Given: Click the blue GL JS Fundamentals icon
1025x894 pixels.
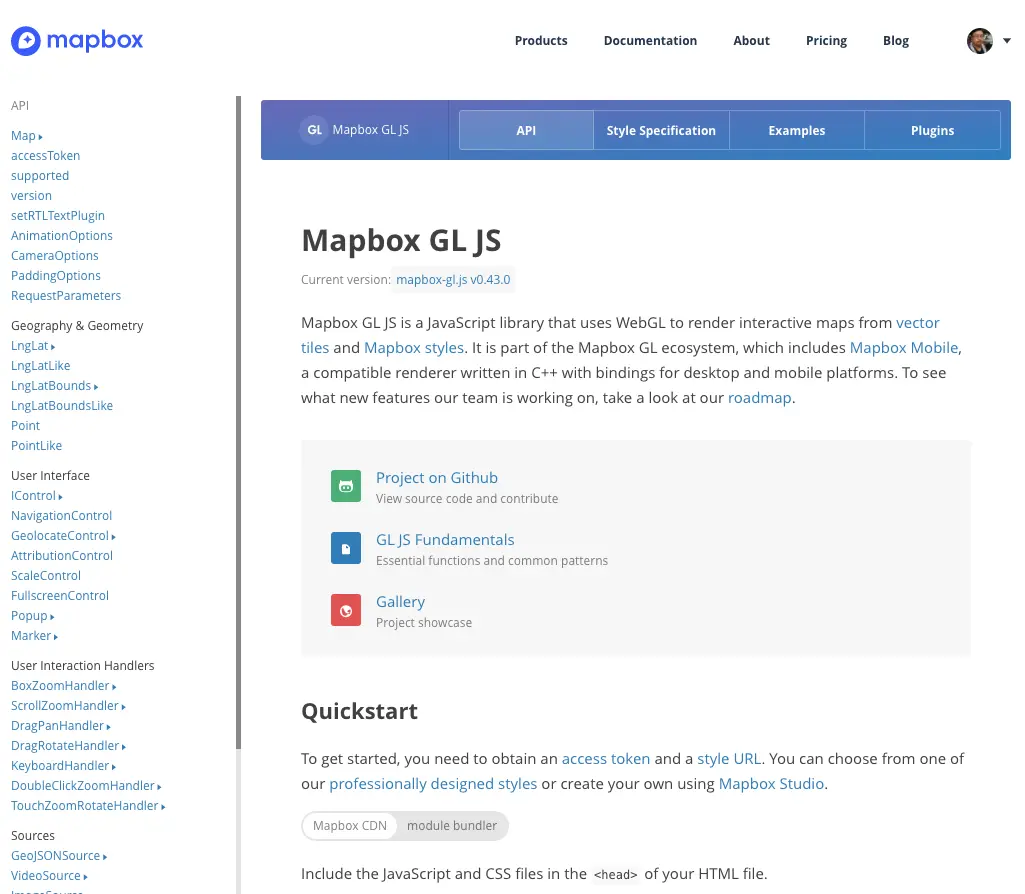Looking at the screenshot, I should point(346,548).
